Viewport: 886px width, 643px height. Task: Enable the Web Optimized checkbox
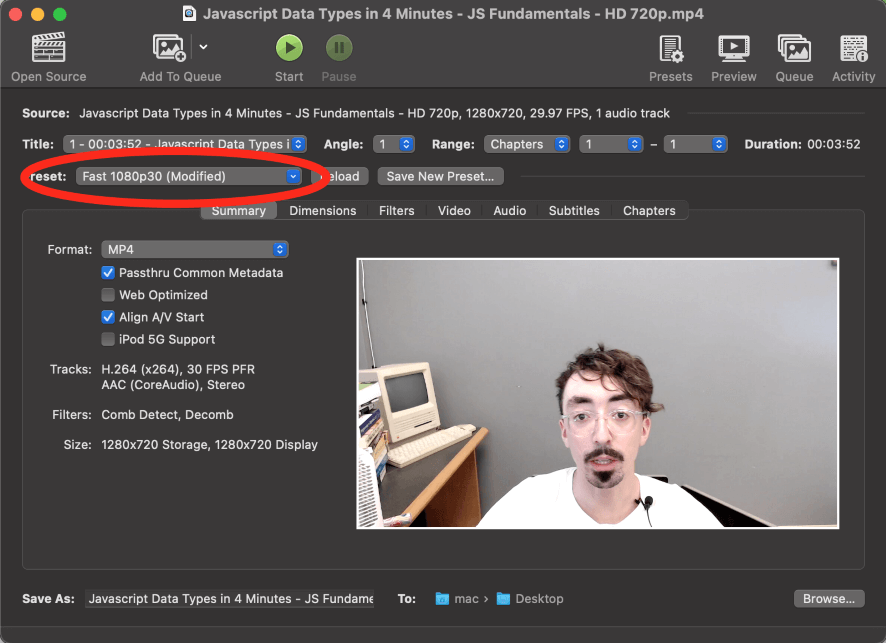click(108, 295)
